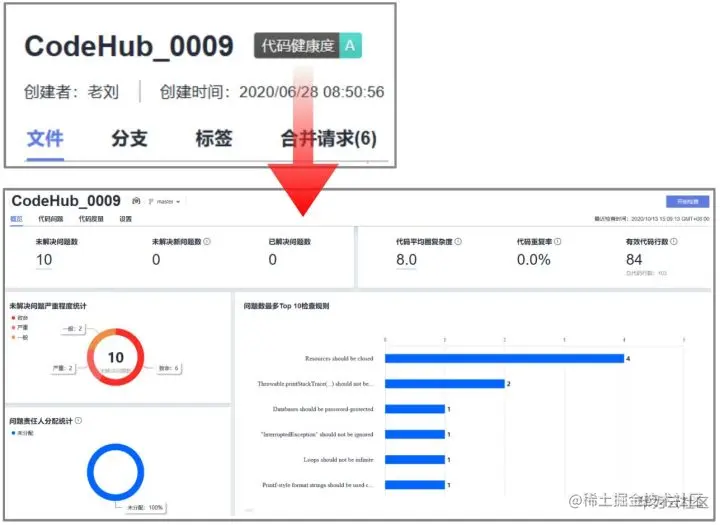Open the 代码问题 tab
The height and width of the screenshot is (525, 720).
(51, 219)
